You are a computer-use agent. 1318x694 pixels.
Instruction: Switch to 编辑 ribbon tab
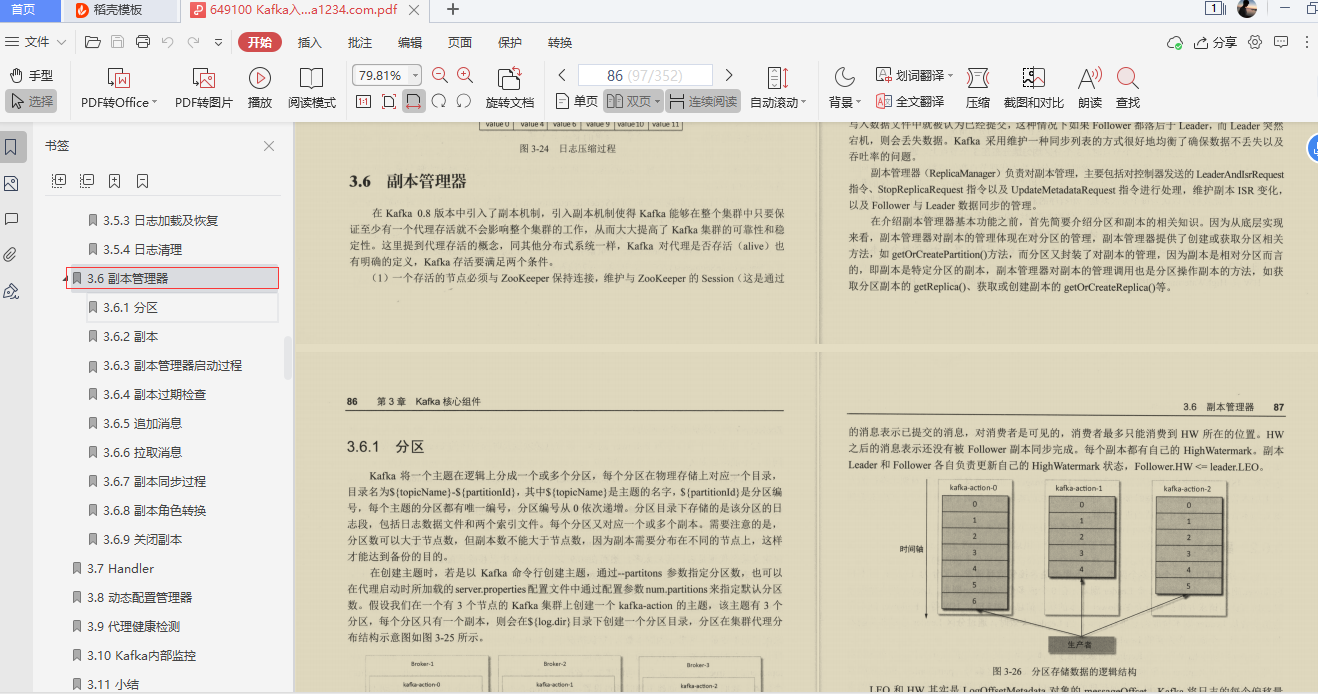[x=410, y=42]
